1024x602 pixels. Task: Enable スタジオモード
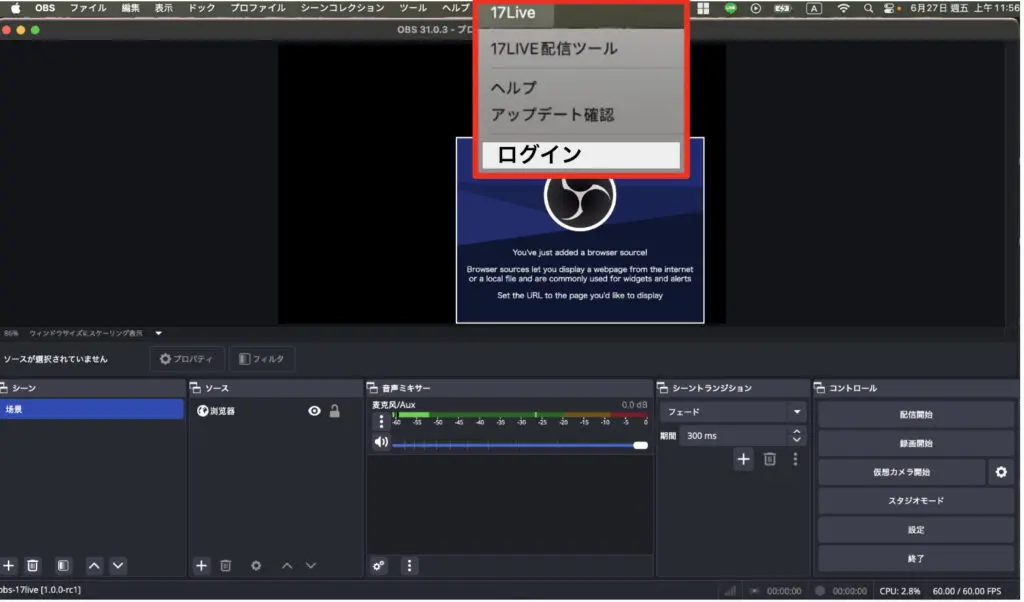click(x=916, y=502)
